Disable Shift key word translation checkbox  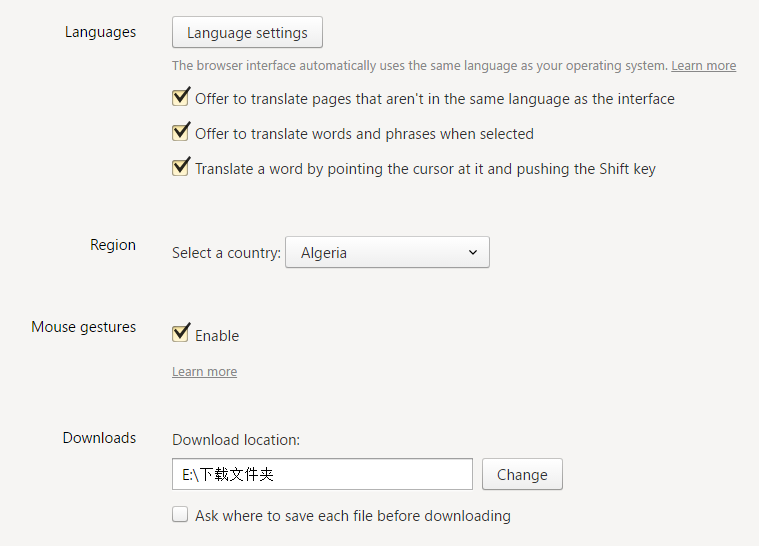pyautogui.click(x=181, y=168)
